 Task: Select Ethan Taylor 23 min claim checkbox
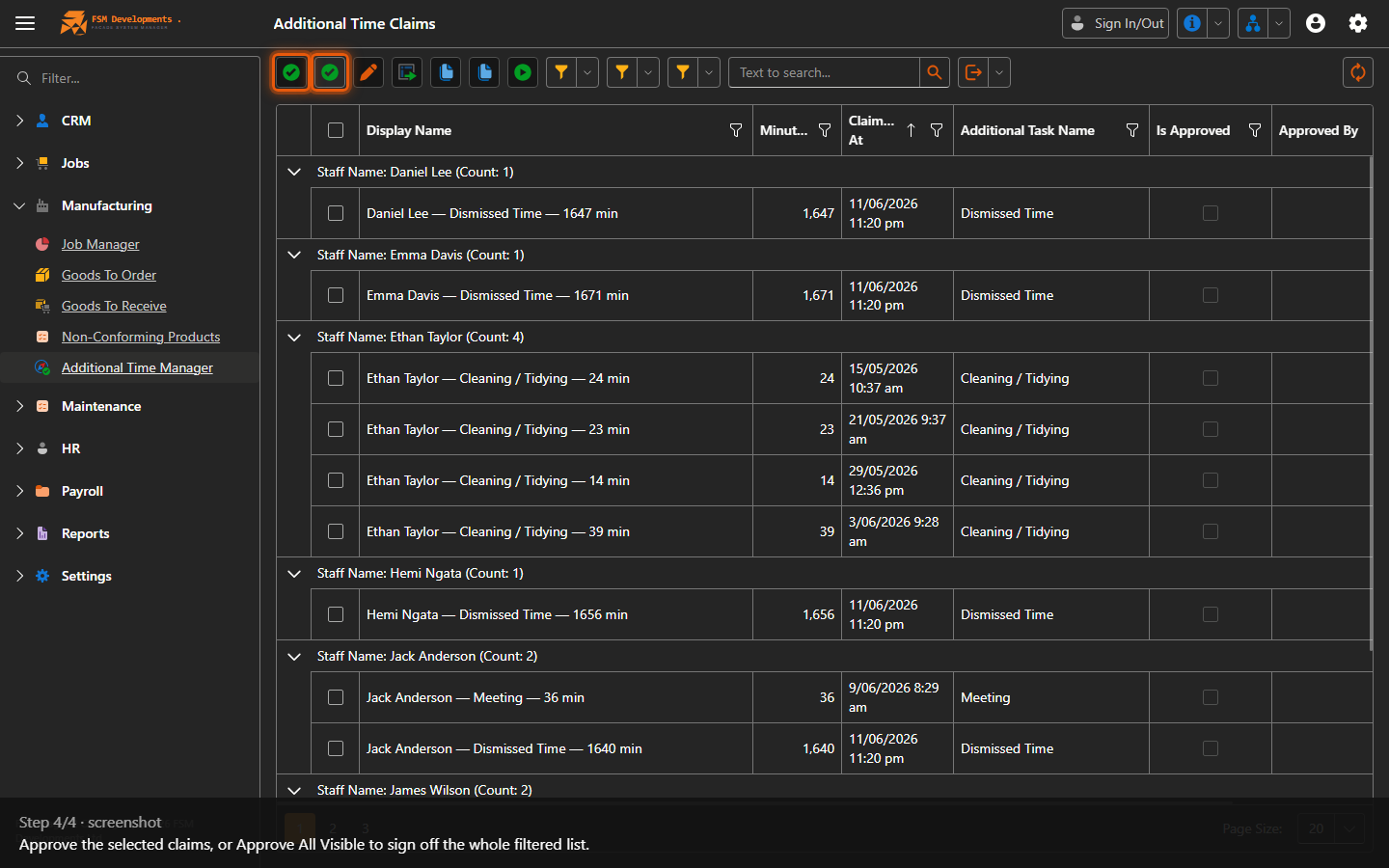coord(336,429)
